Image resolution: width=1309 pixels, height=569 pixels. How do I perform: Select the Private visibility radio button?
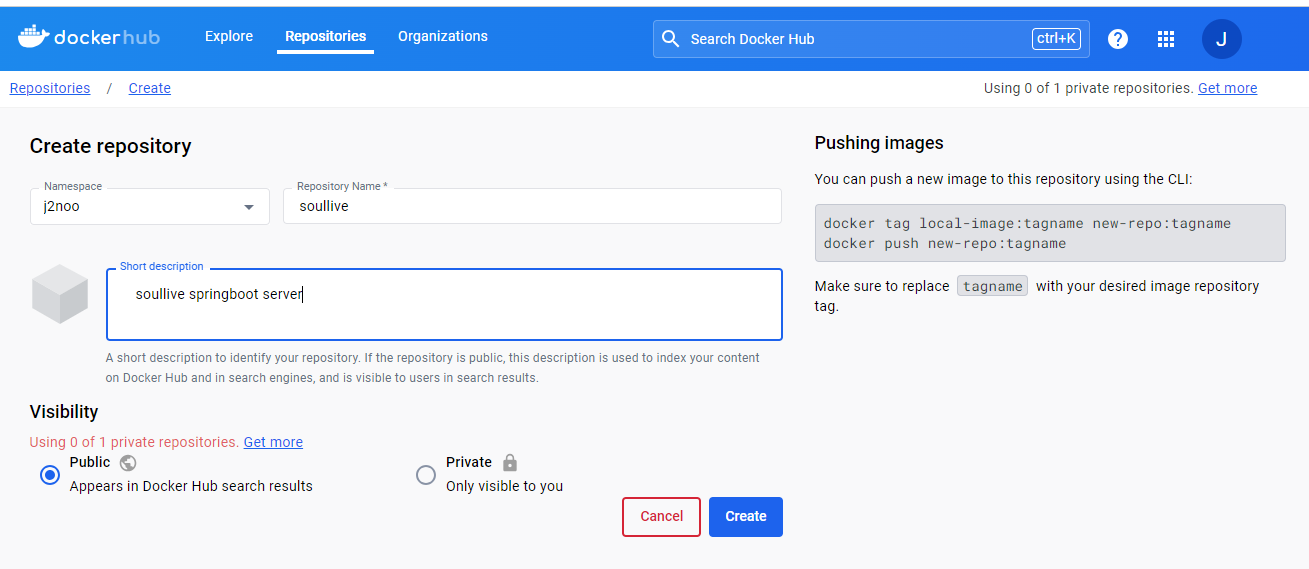click(x=426, y=475)
